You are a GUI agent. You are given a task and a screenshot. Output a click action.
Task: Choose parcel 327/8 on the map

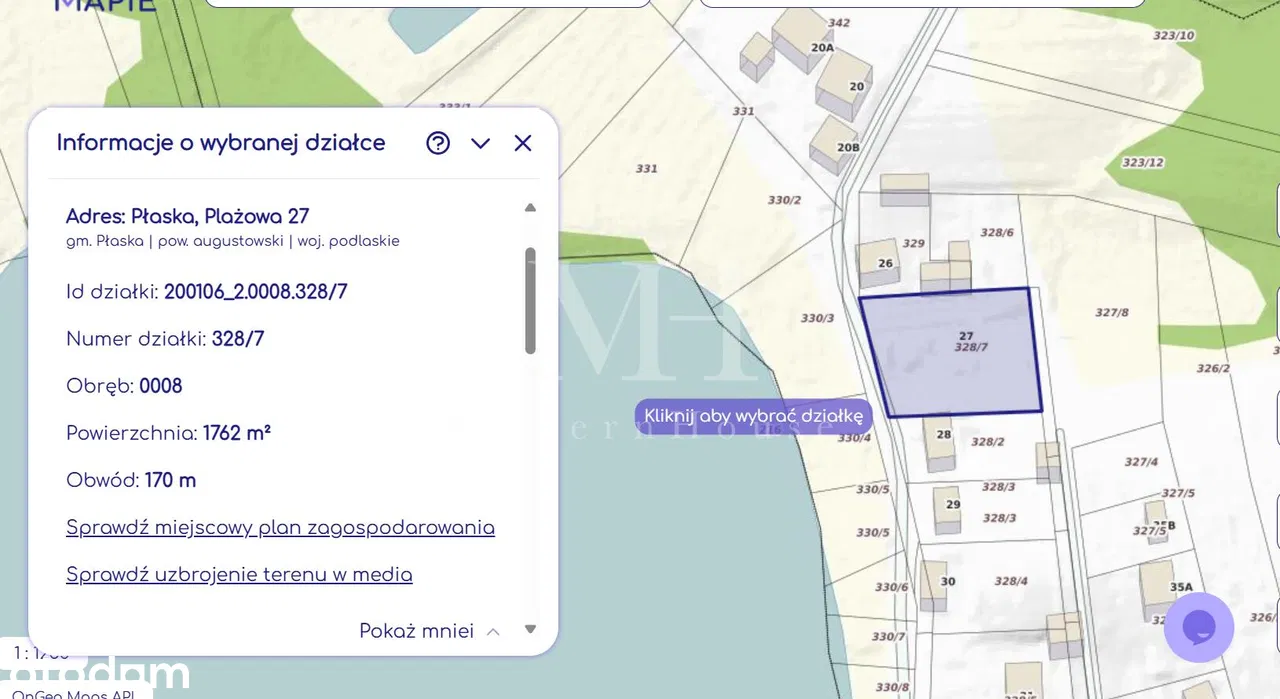(1111, 313)
